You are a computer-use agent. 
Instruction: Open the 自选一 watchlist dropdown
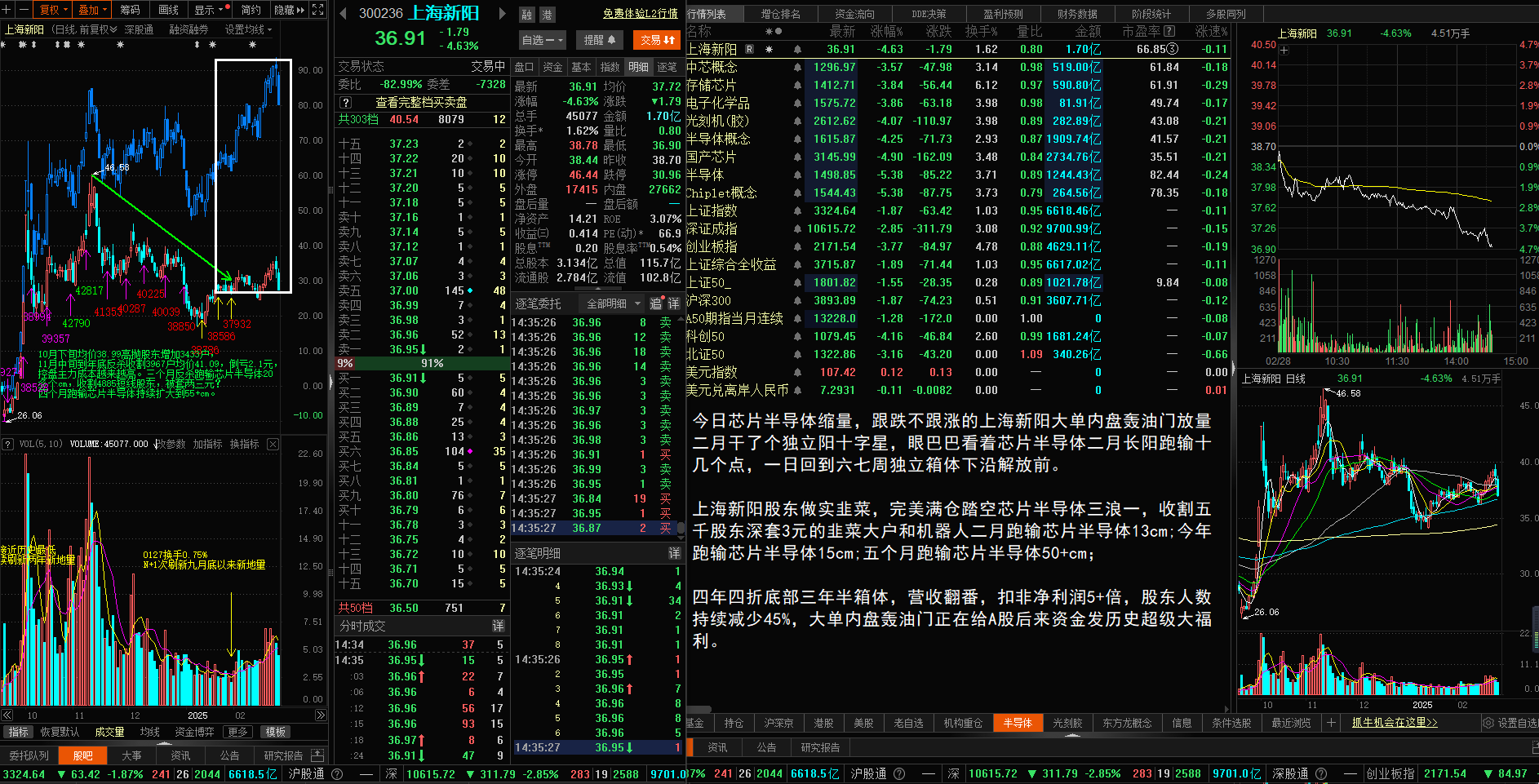click(x=543, y=39)
